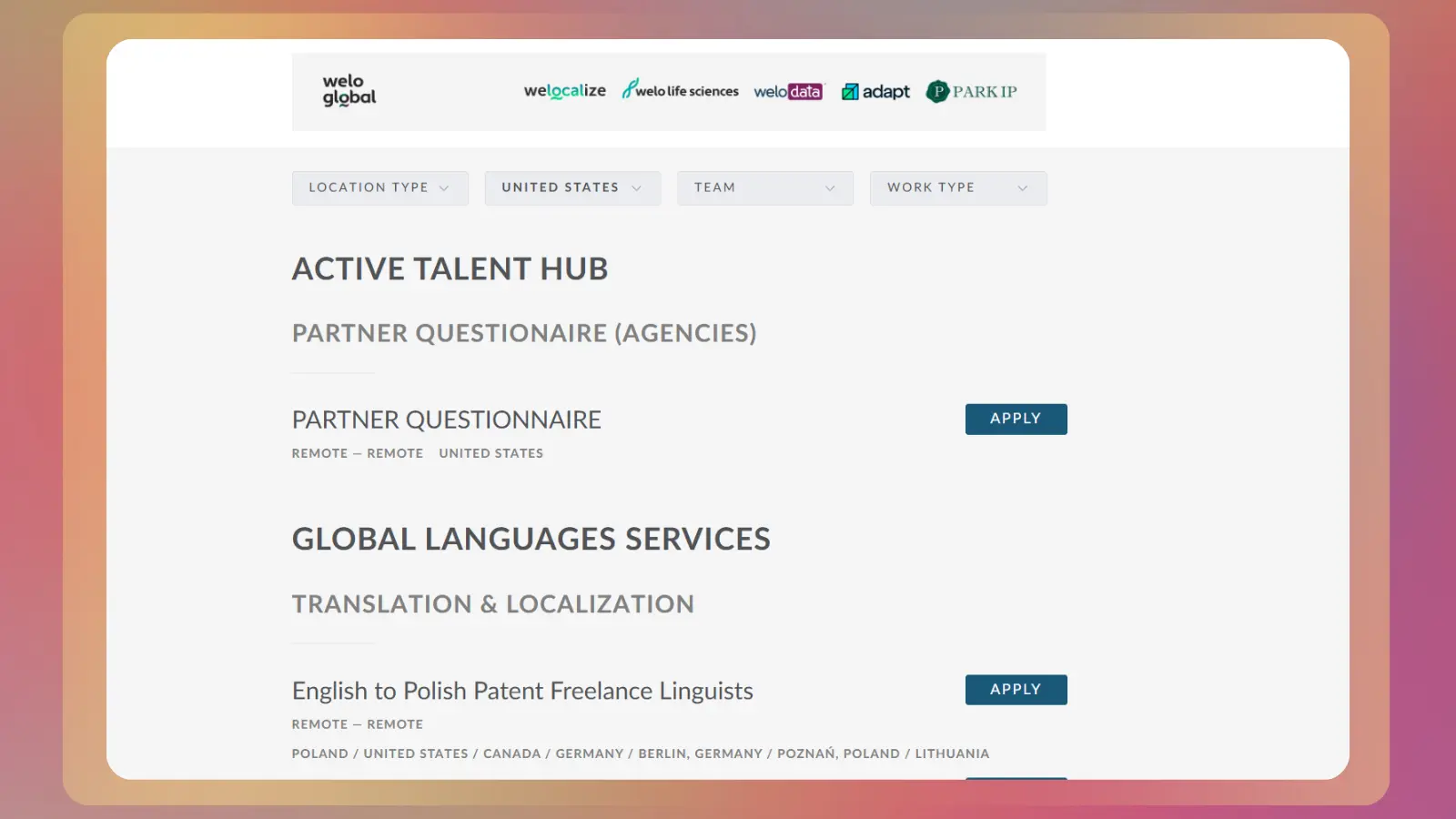The image size is (1456, 819).
Task: Open the Park IP logo
Action: [971, 91]
